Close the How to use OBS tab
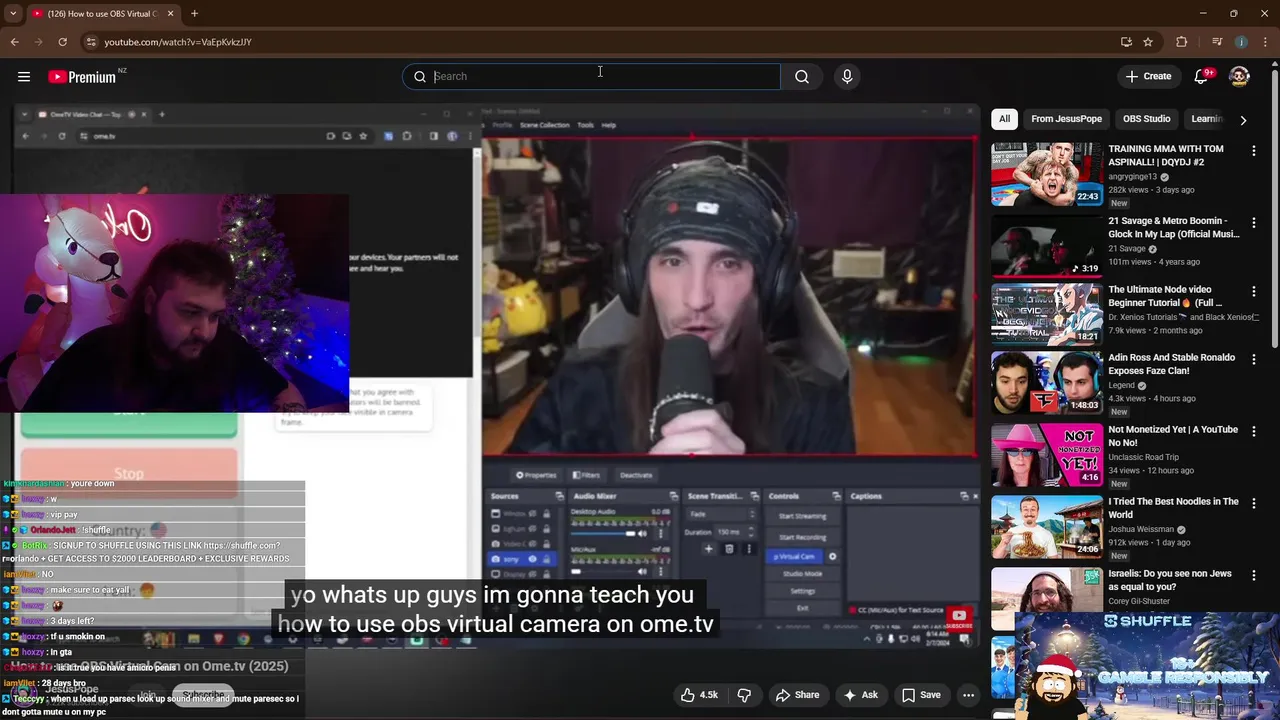Viewport: 1280px width, 720px height. 170,14
